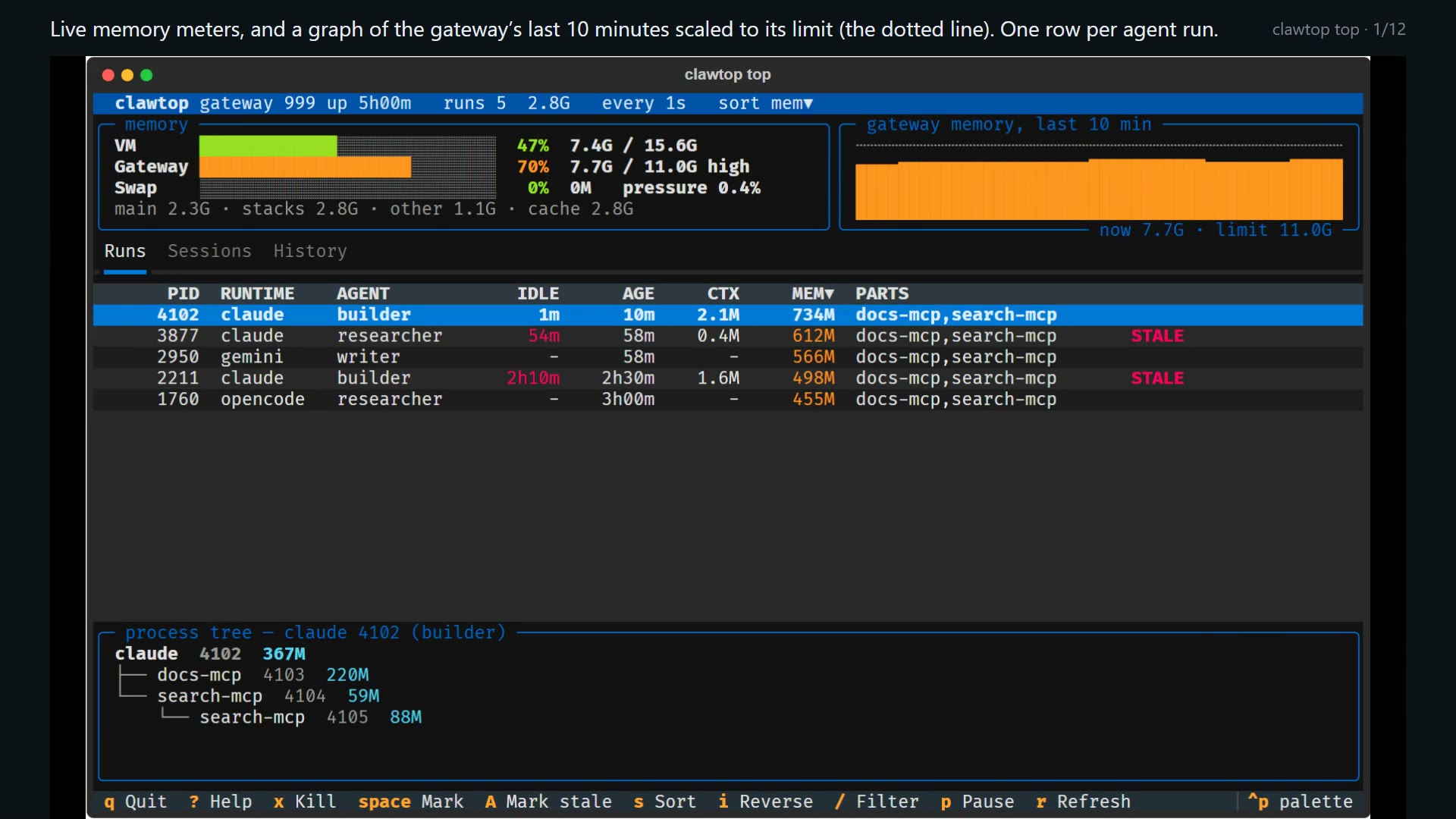Click STALE badge on the 3877 row
The width and height of the screenshot is (1456, 819).
(x=1157, y=336)
